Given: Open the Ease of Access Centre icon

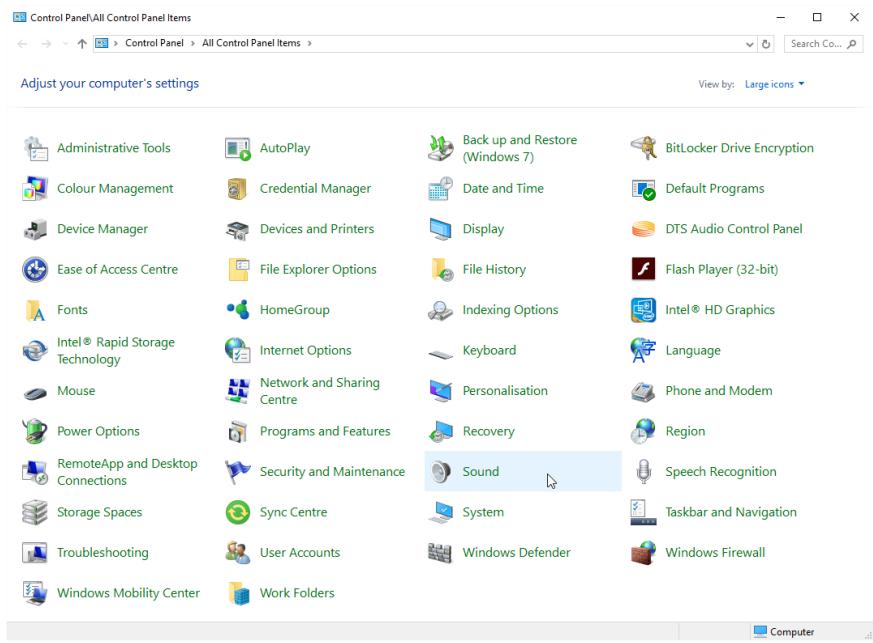Looking at the screenshot, I should pos(36,269).
